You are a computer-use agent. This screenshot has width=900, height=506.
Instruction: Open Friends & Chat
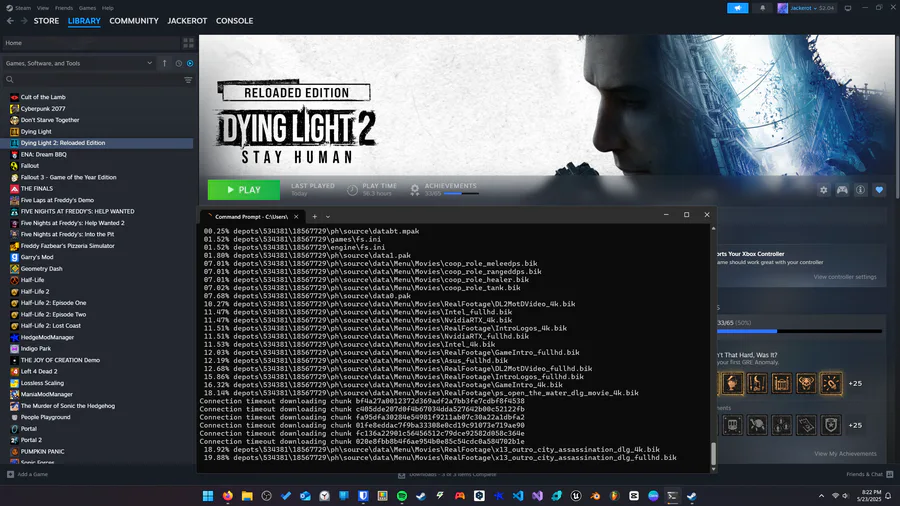[x=870, y=474]
